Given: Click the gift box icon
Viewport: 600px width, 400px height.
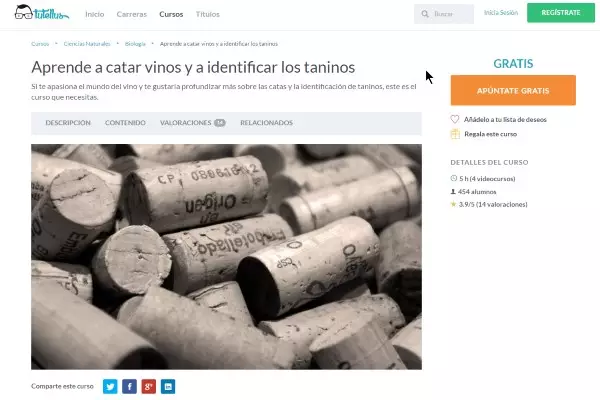Looking at the screenshot, I should pyautogui.click(x=455, y=134).
